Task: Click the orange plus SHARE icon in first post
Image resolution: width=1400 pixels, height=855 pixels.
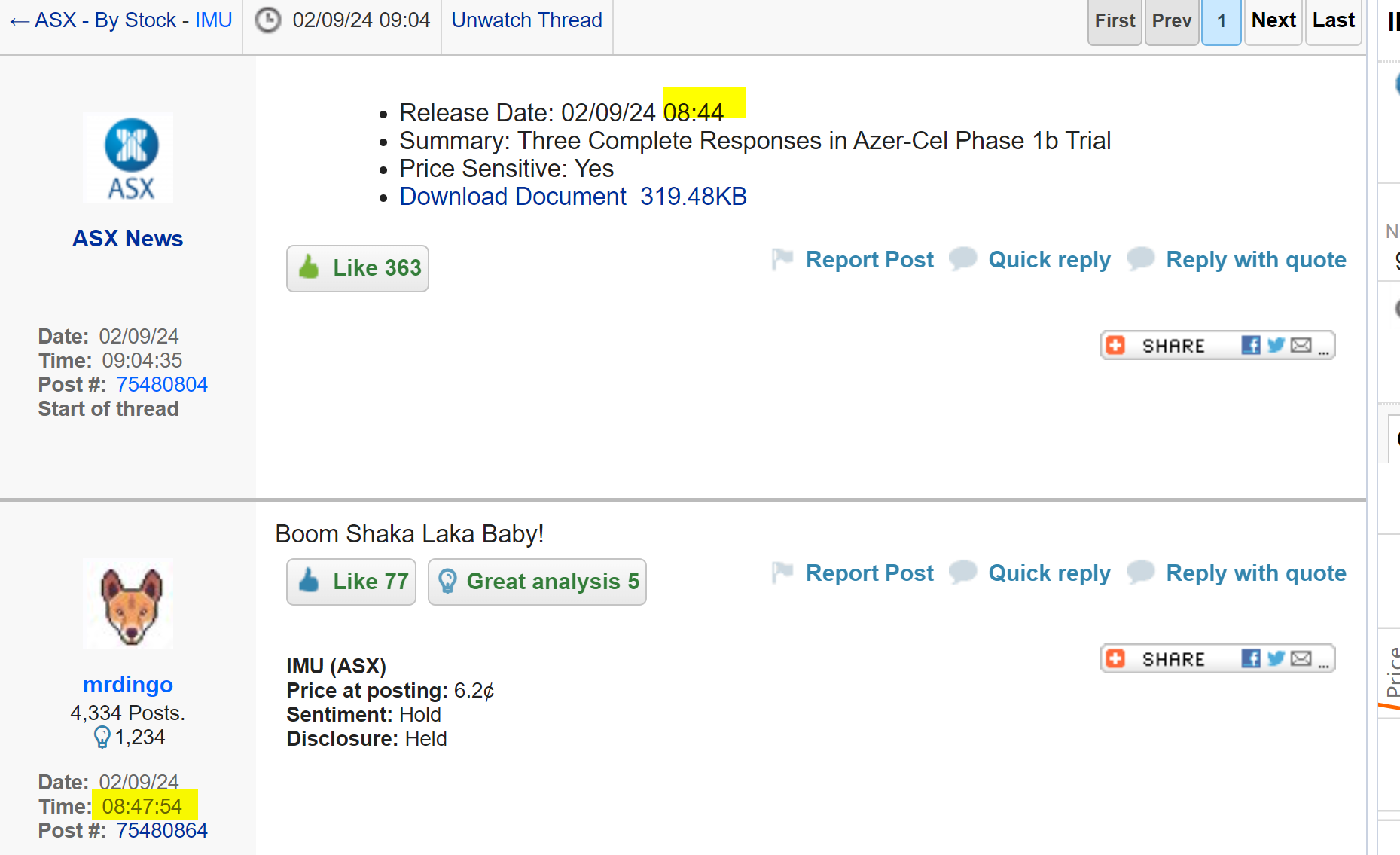Action: tap(1115, 345)
